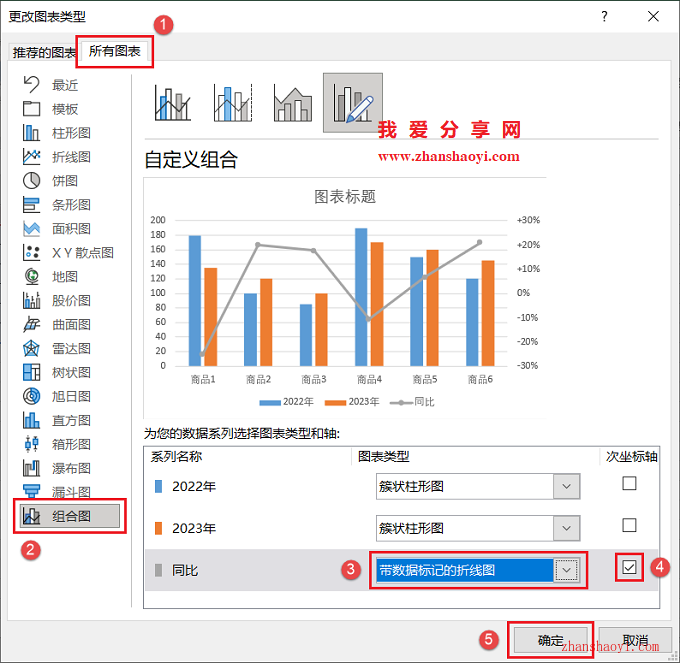Click the 2023年 orange series color marker
680x663 pixels.
pyautogui.click(x=159, y=528)
